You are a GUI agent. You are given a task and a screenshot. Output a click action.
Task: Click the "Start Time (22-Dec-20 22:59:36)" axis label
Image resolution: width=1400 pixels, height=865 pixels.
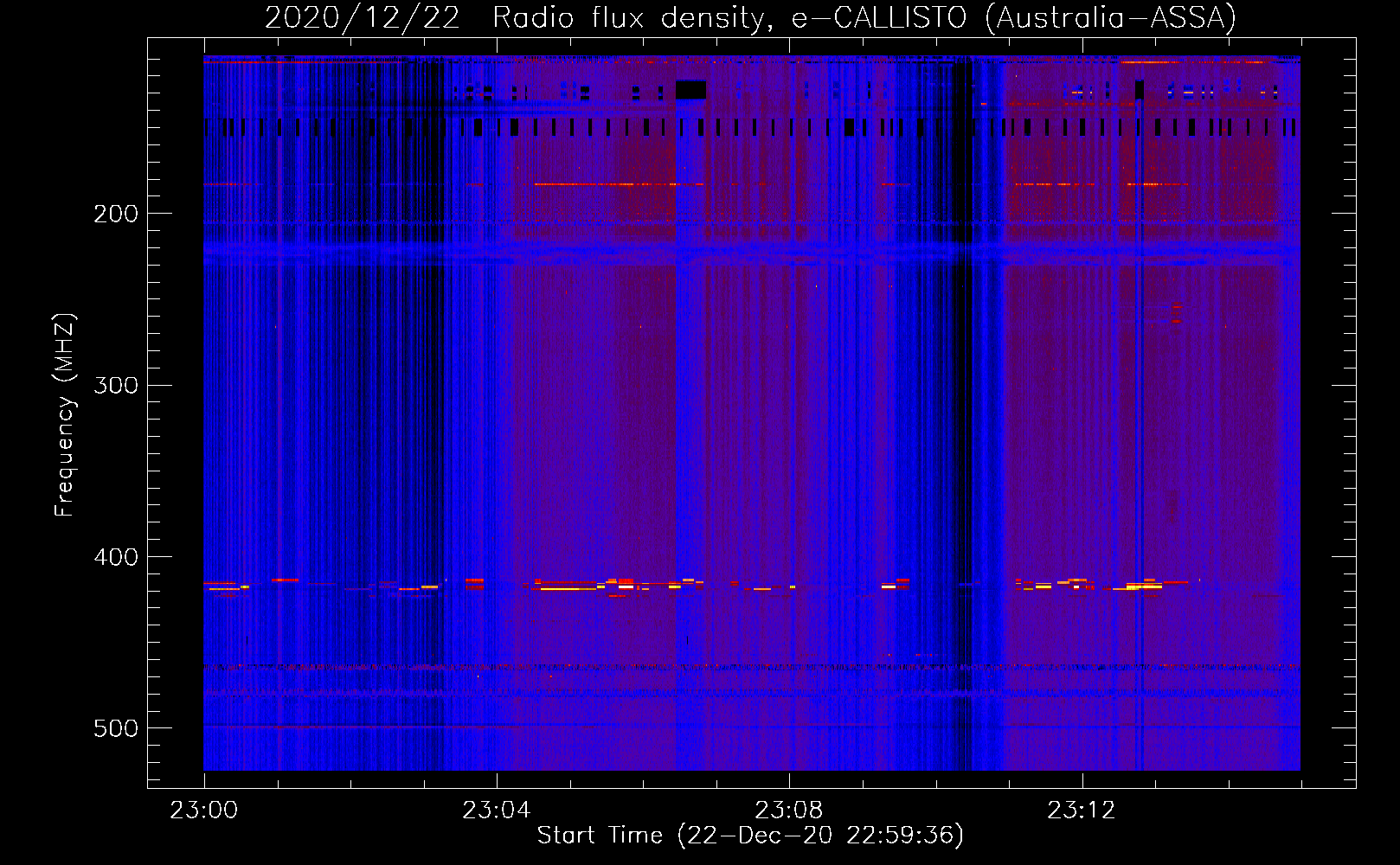[x=750, y=836]
